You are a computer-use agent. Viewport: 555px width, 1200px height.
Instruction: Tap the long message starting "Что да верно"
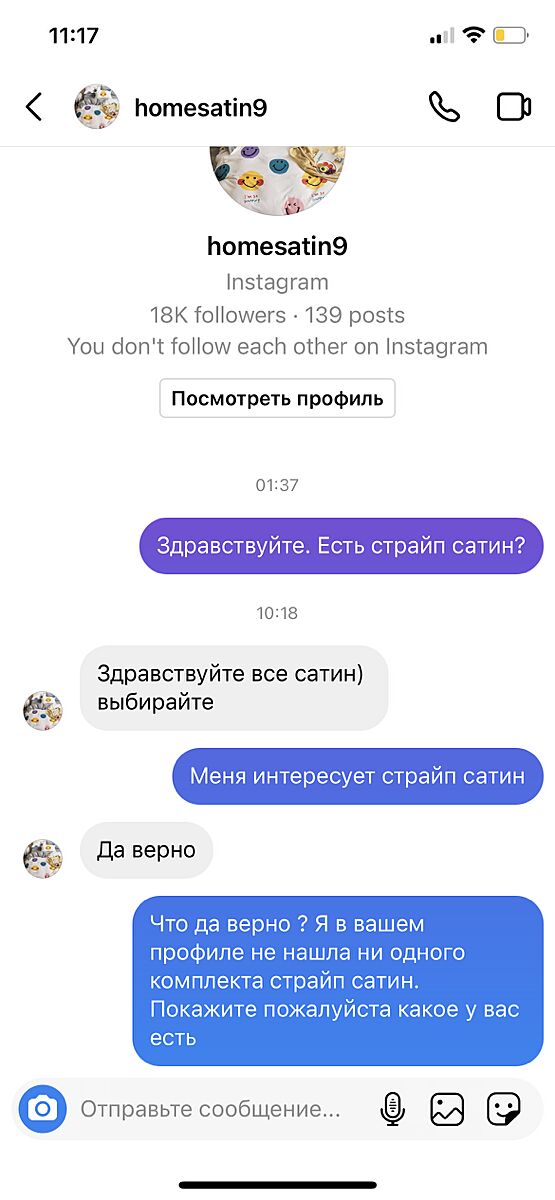tap(338, 981)
